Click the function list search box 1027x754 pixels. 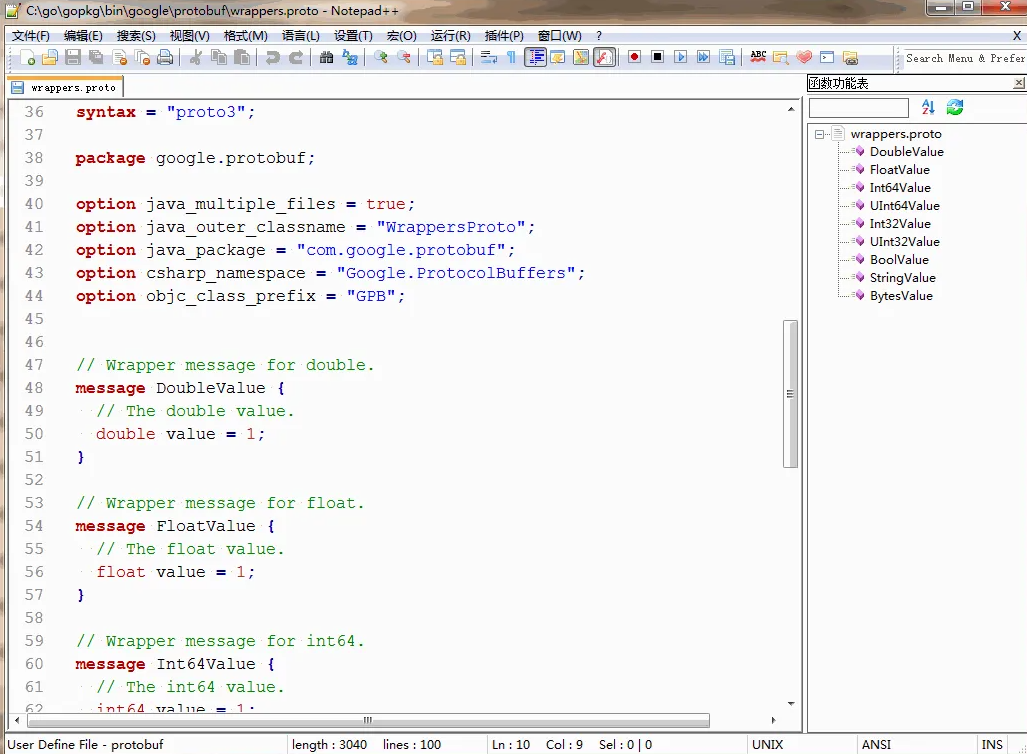click(x=859, y=107)
